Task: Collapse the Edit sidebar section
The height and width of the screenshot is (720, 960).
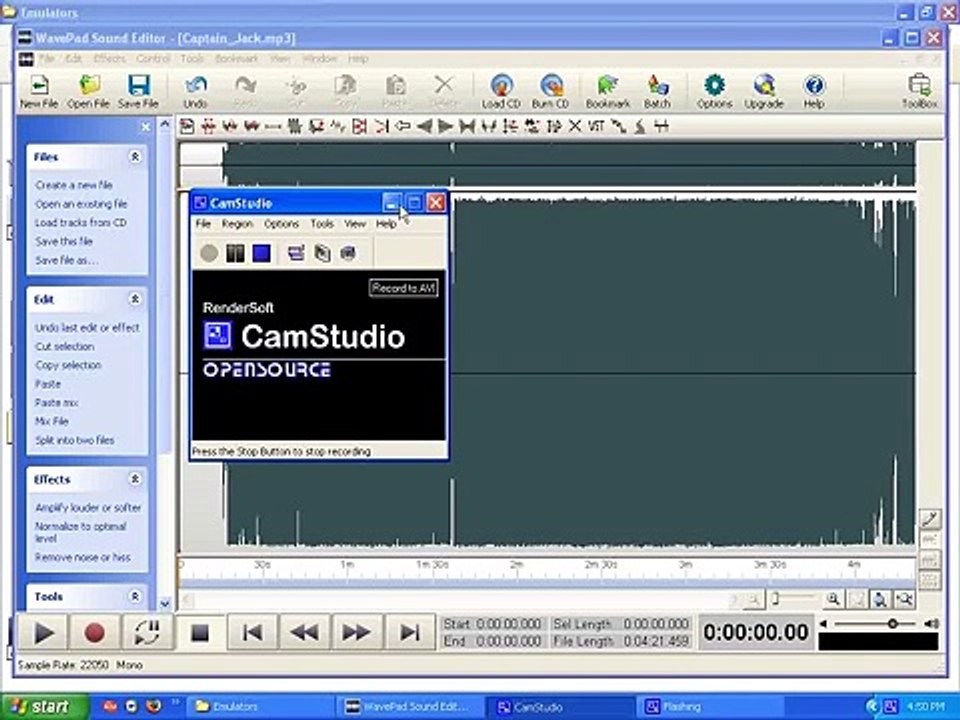Action: pyautogui.click(x=135, y=299)
